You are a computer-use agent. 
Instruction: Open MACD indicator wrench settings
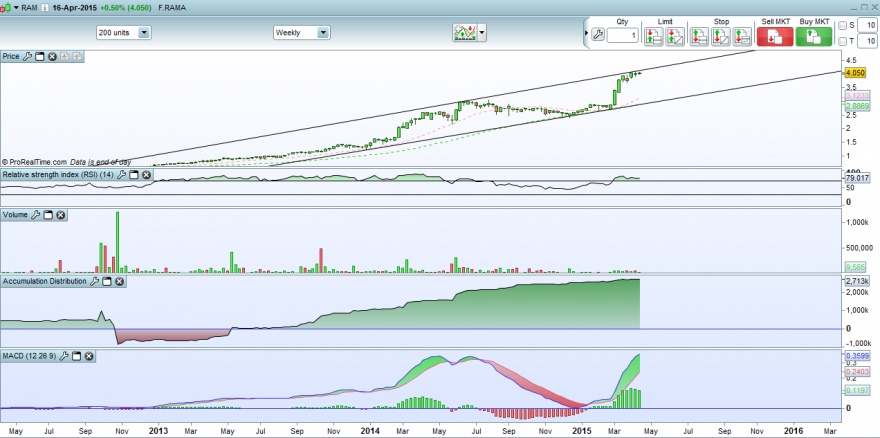pyautogui.click(x=64, y=355)
